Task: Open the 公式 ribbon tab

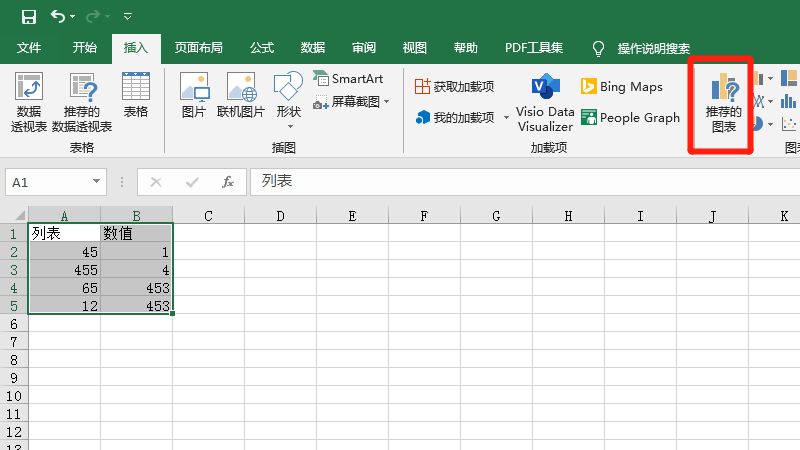Action: pyautogui.click(x=262, y=48)
